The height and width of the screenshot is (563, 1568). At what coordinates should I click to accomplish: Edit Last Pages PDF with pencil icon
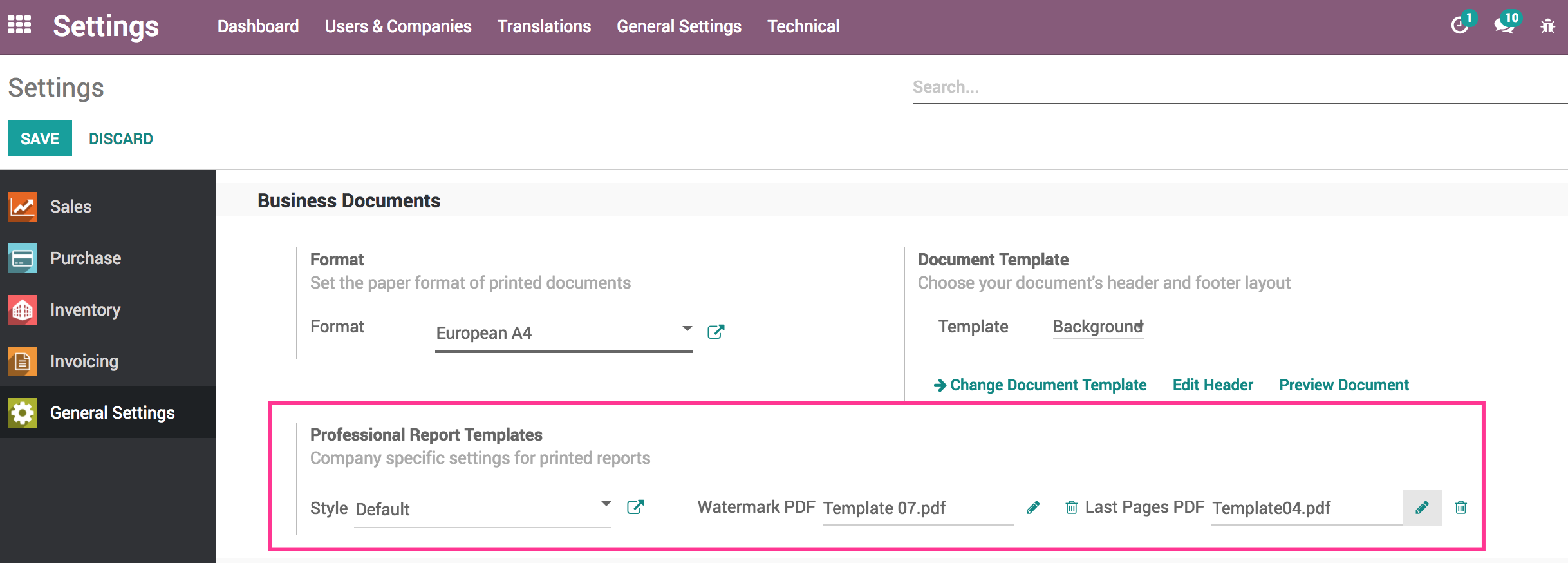(1423, 508)
